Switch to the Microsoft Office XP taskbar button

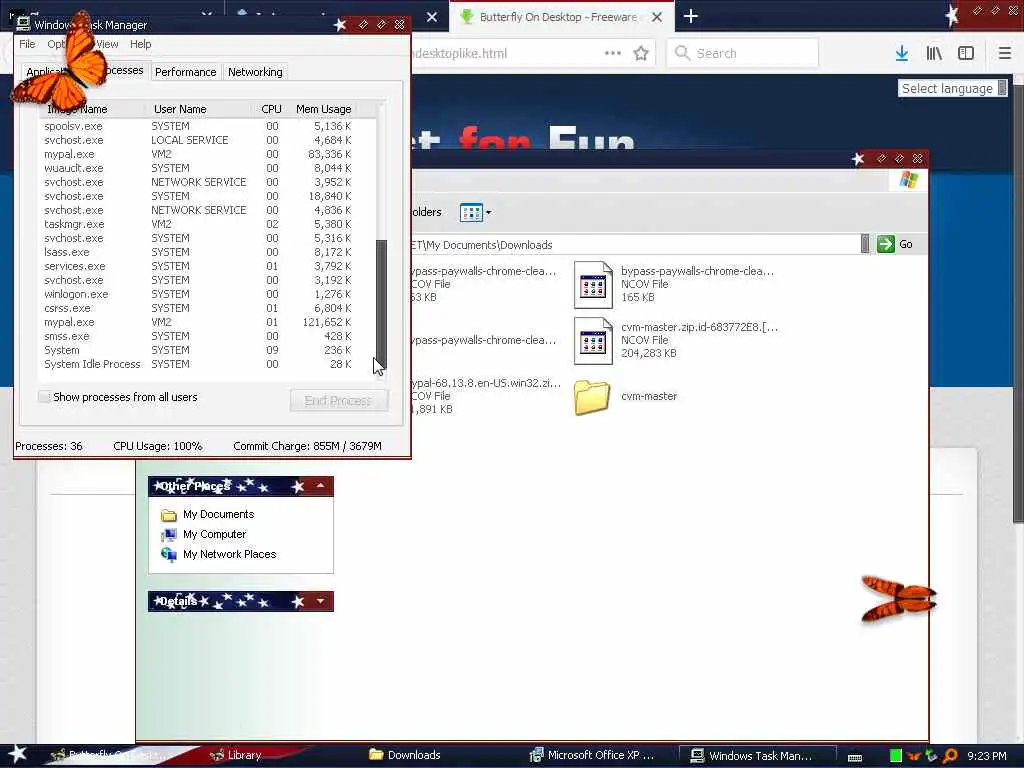pos(593,755)
